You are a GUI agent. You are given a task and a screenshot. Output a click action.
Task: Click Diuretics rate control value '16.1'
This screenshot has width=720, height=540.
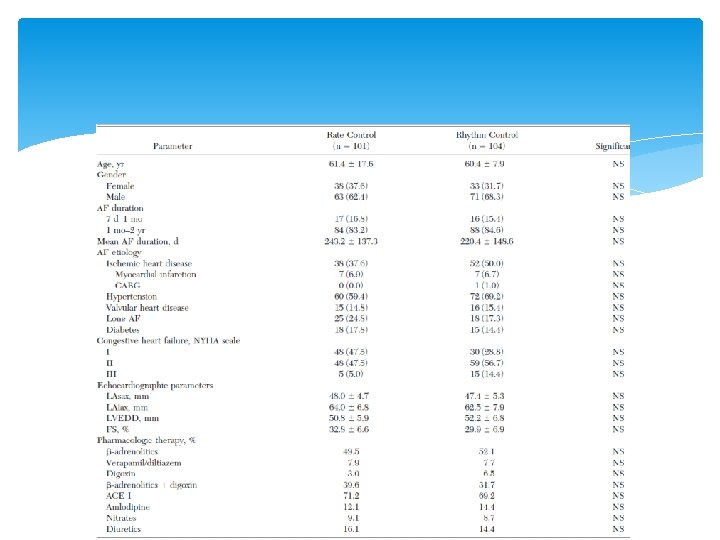click(351, 529)
